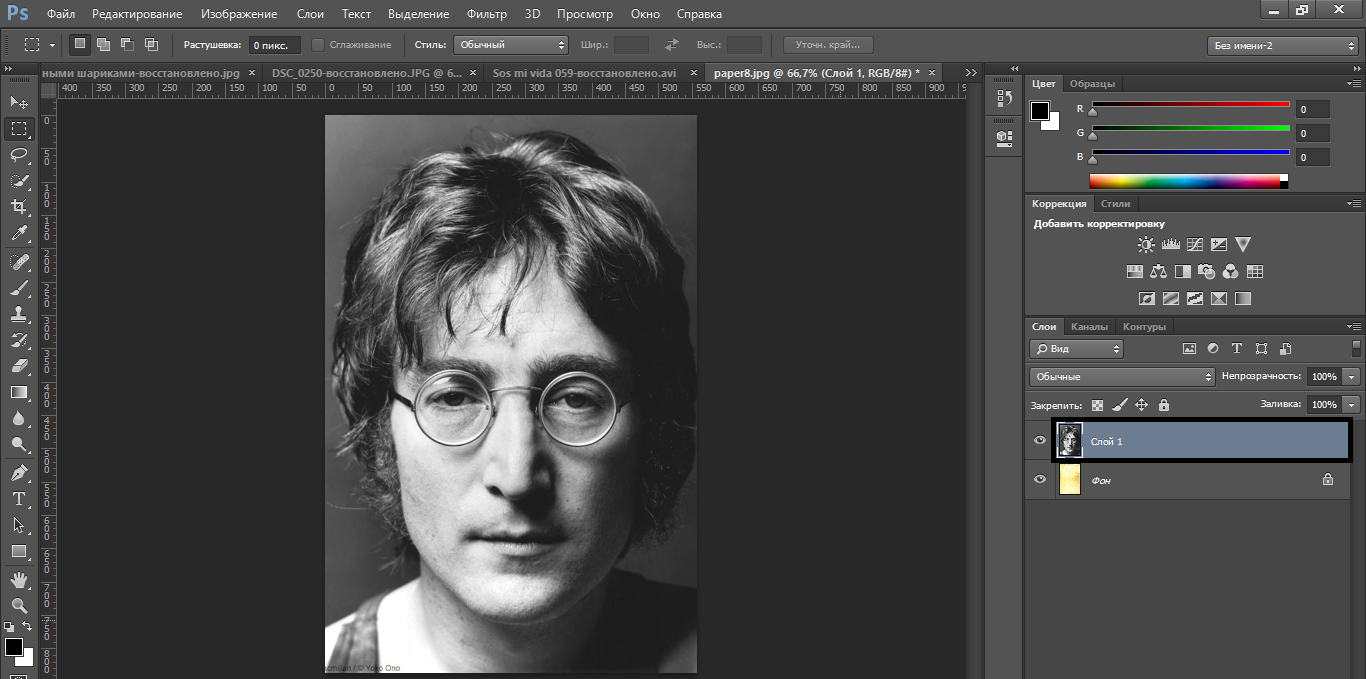The height and width of the screenshot is (679, 1366).
Task: Select the Crop tool
Action: coord(19,207)
